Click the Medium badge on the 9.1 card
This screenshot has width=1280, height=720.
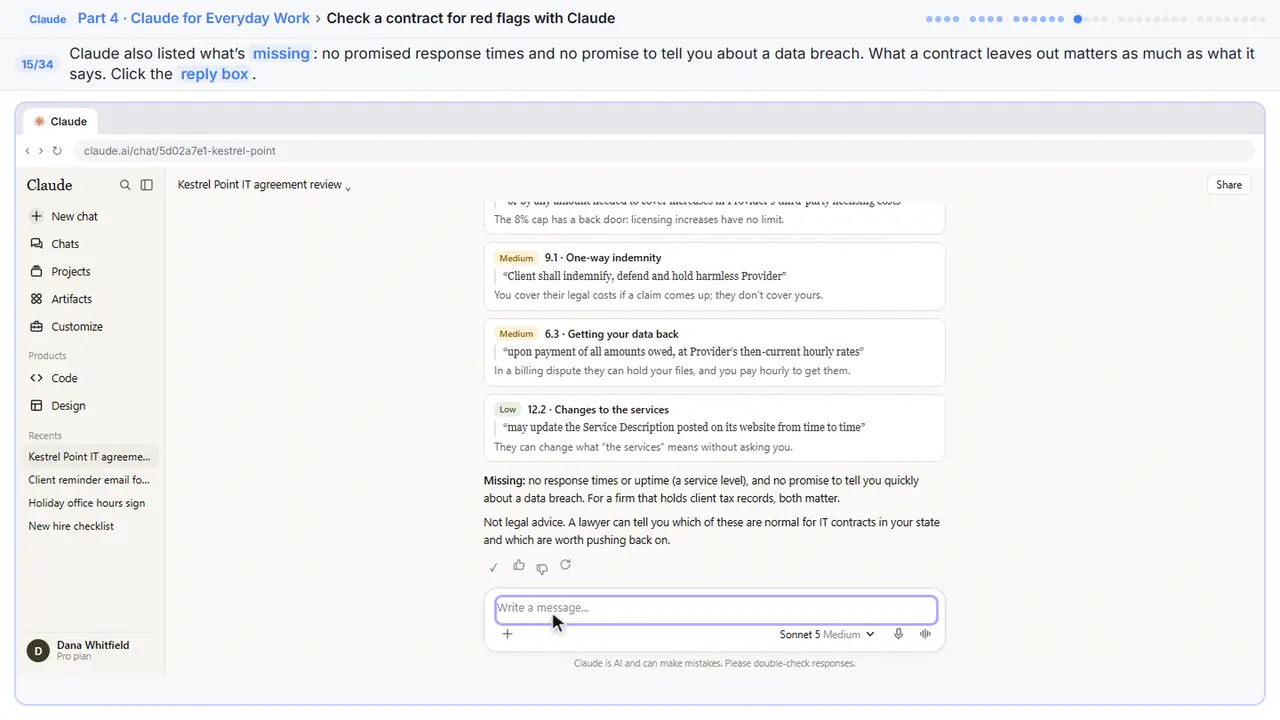(x=516, y=258)
